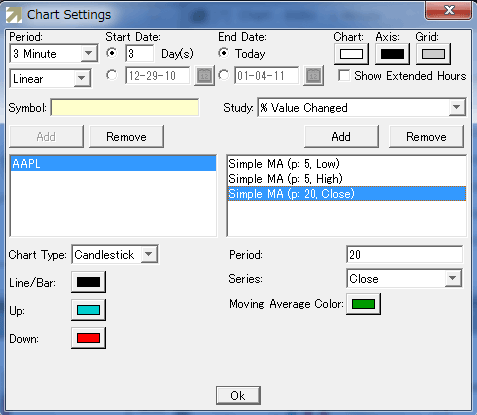
Task: Click the 01-04-11 end date field
Action: click(267, 76)
